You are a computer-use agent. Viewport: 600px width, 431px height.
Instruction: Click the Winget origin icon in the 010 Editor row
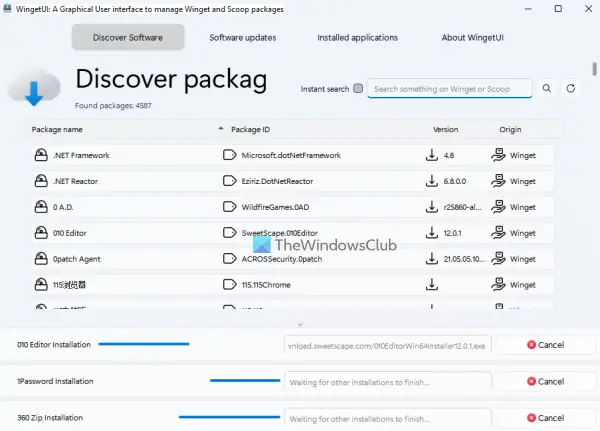tap(498, 233)
